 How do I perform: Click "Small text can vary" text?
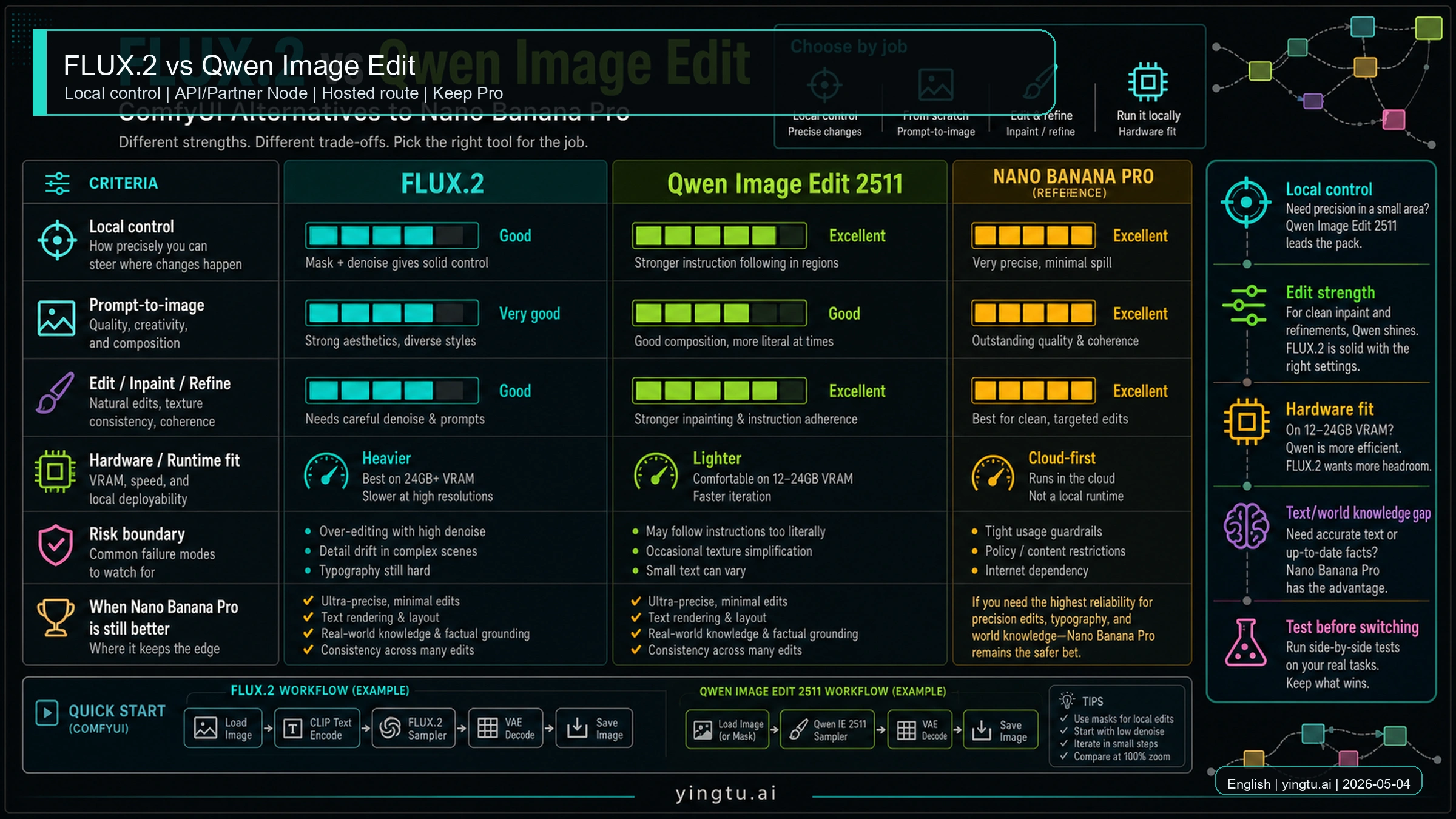pos(696,570)
